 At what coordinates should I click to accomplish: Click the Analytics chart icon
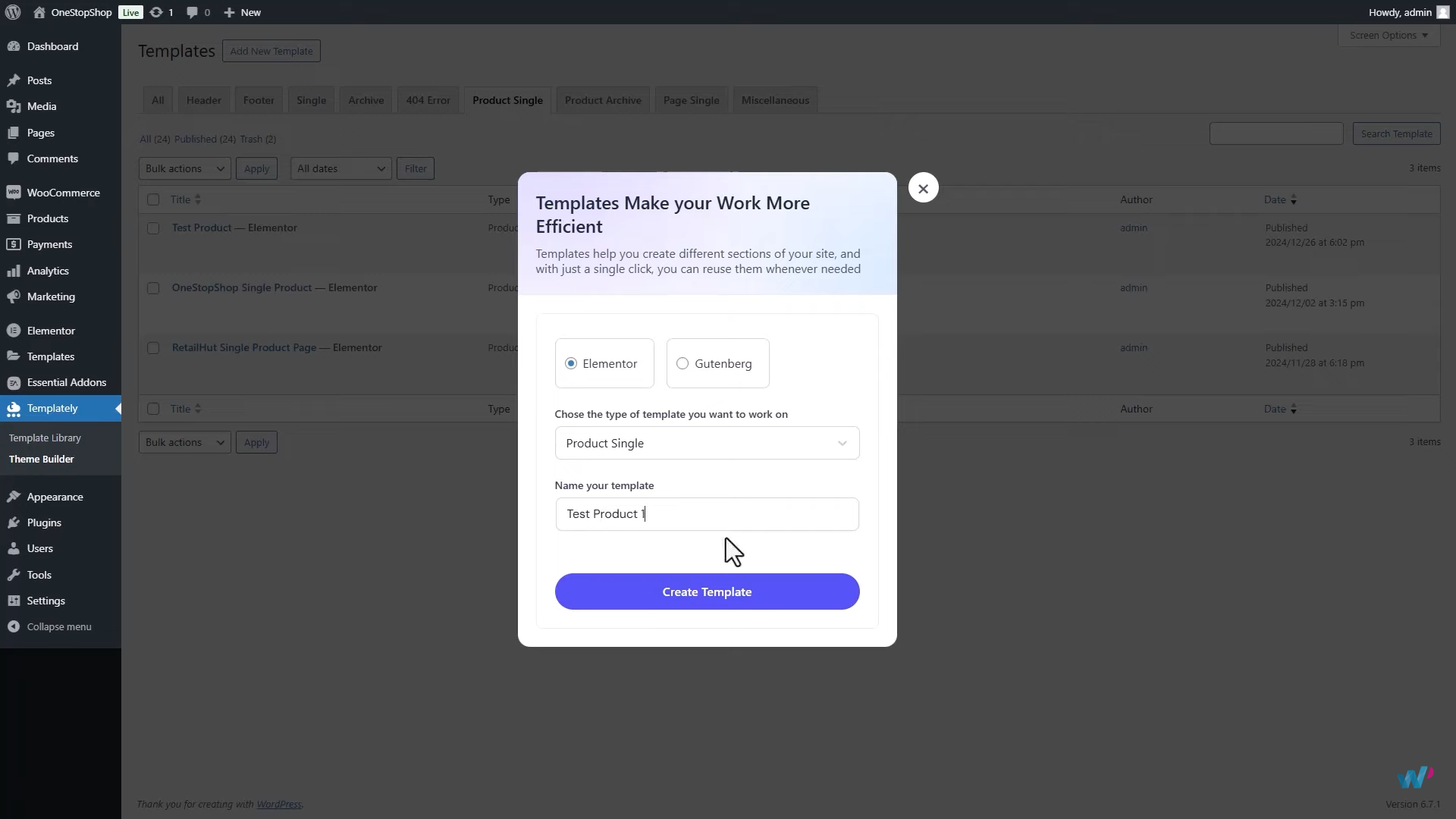coord(14,271)
